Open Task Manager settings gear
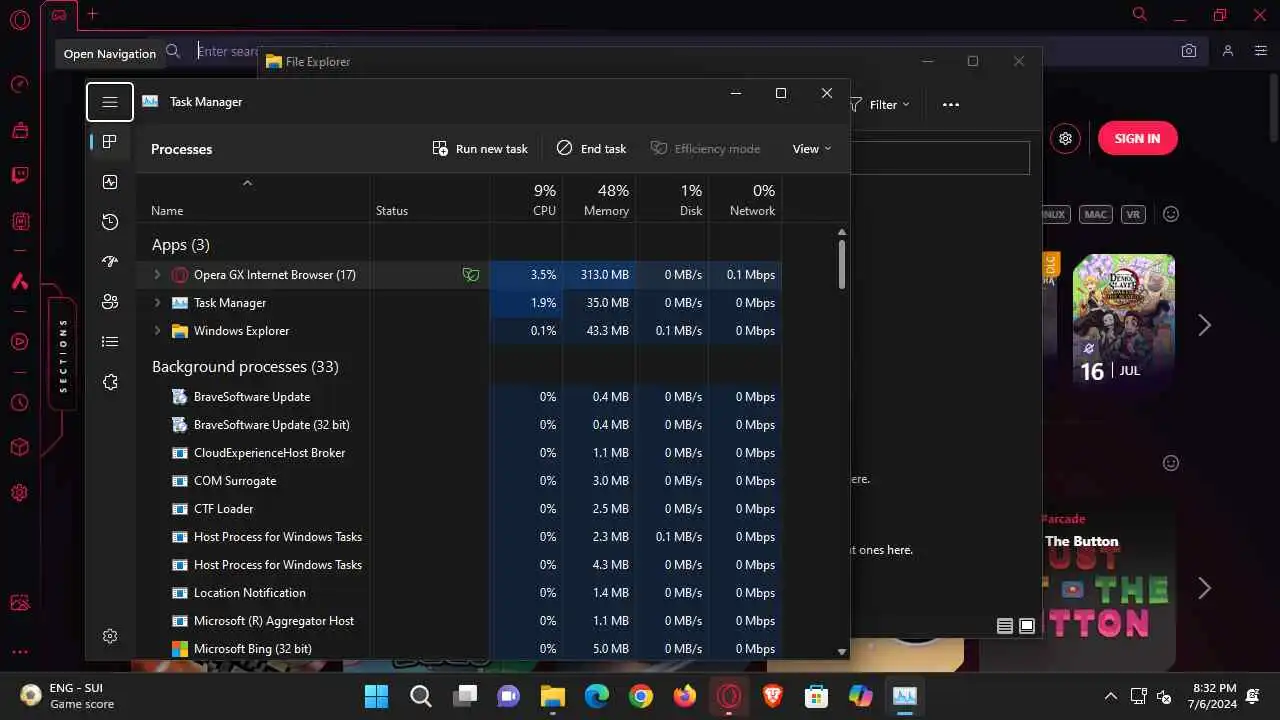The width and height of the screenshot is (1280, 720). point(110,636)
